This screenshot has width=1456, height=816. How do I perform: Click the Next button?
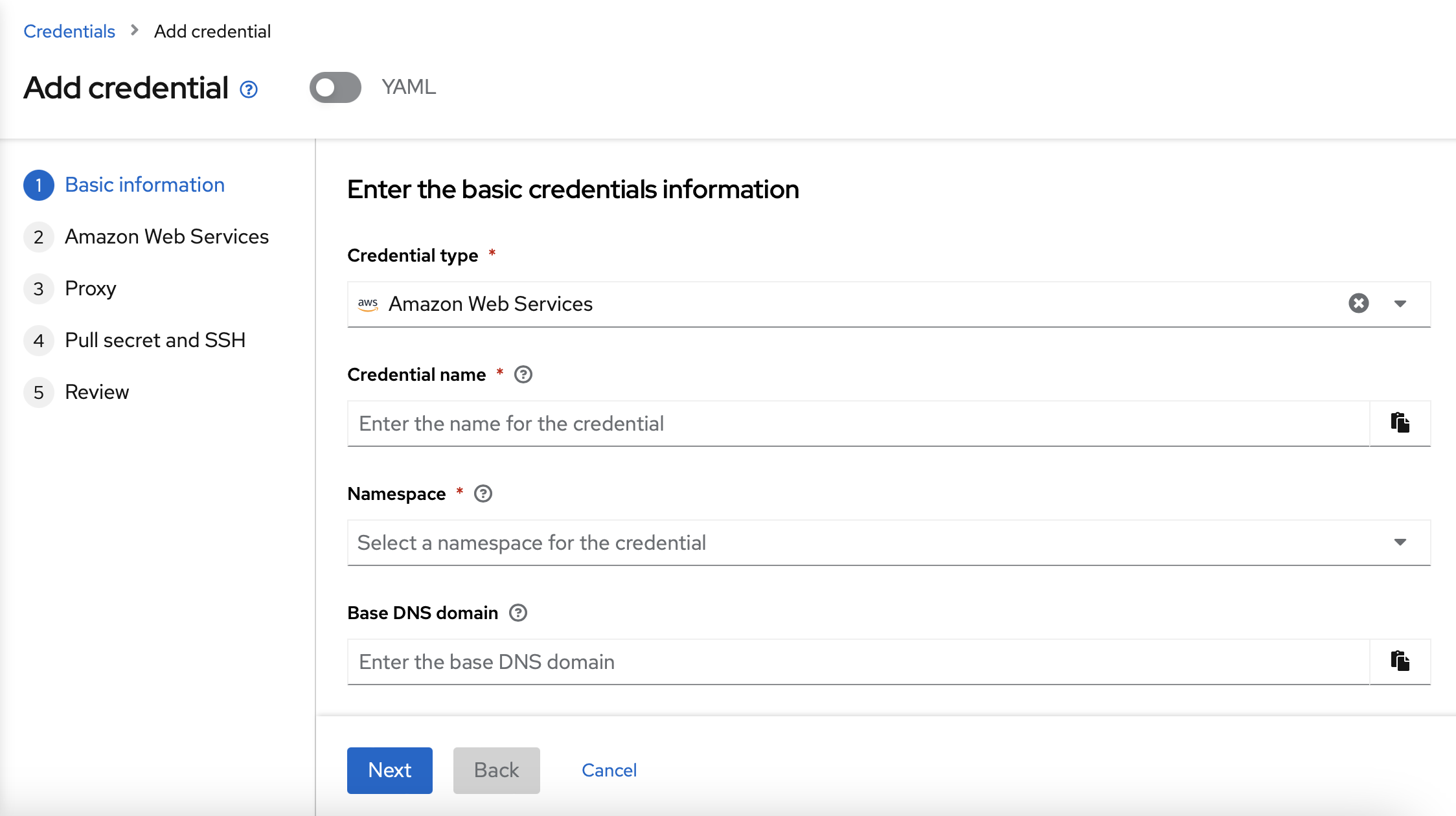[x=390, y=770]
